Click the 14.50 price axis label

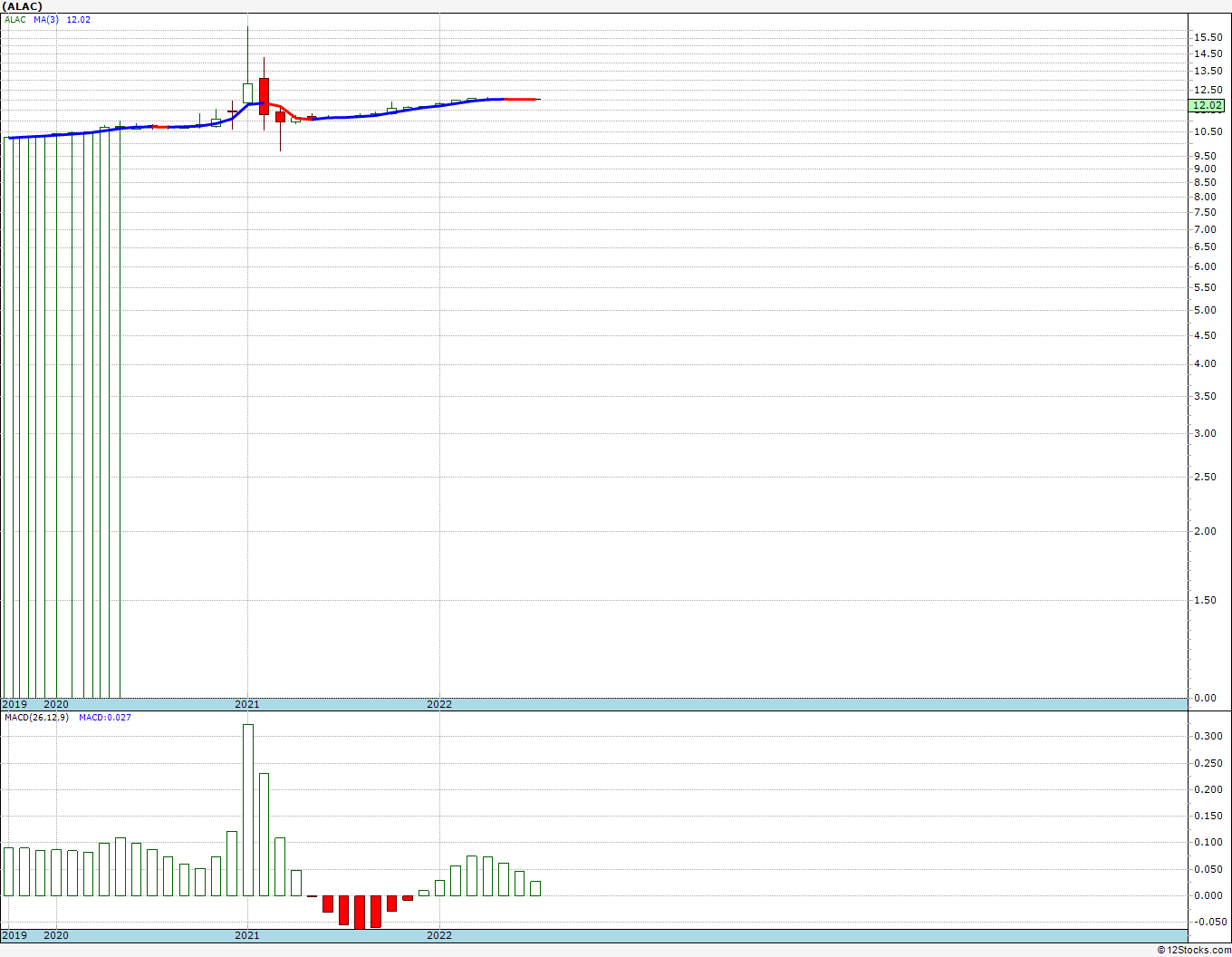1208,53
